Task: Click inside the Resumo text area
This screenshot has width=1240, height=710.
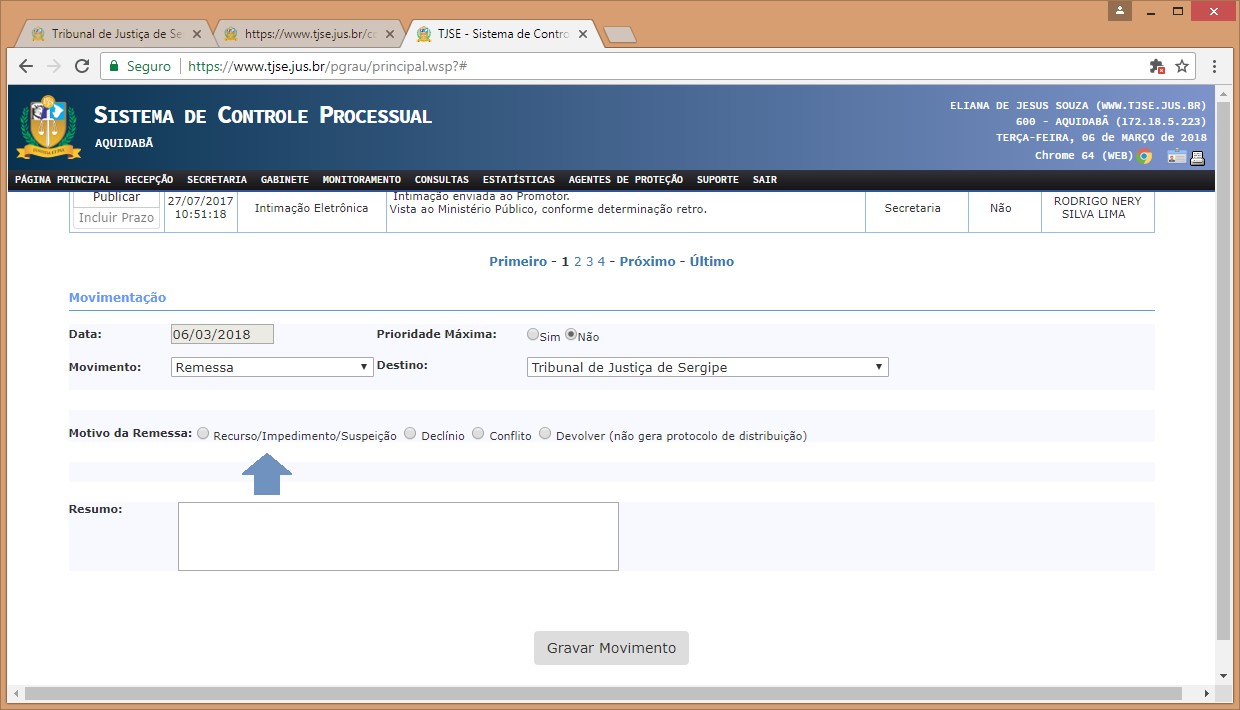Action: [x=398, y=536]
